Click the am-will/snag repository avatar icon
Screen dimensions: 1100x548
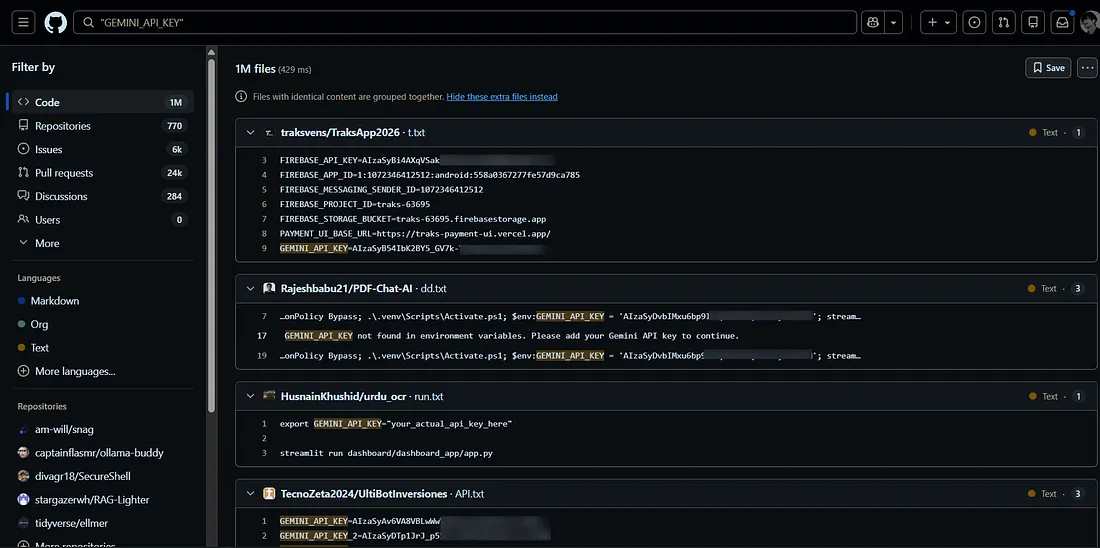[x=24, y=429]
